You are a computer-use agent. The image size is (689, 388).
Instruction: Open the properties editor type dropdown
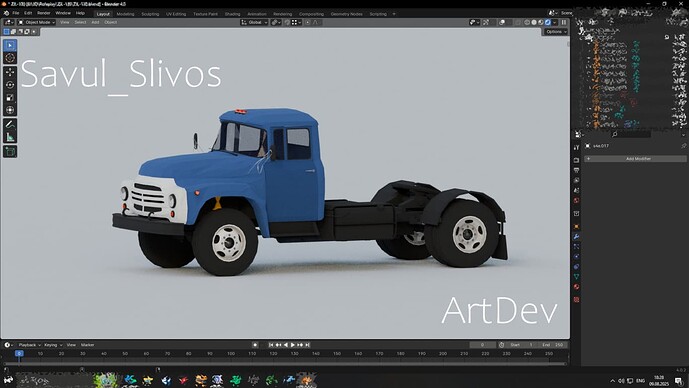(579, 134)
